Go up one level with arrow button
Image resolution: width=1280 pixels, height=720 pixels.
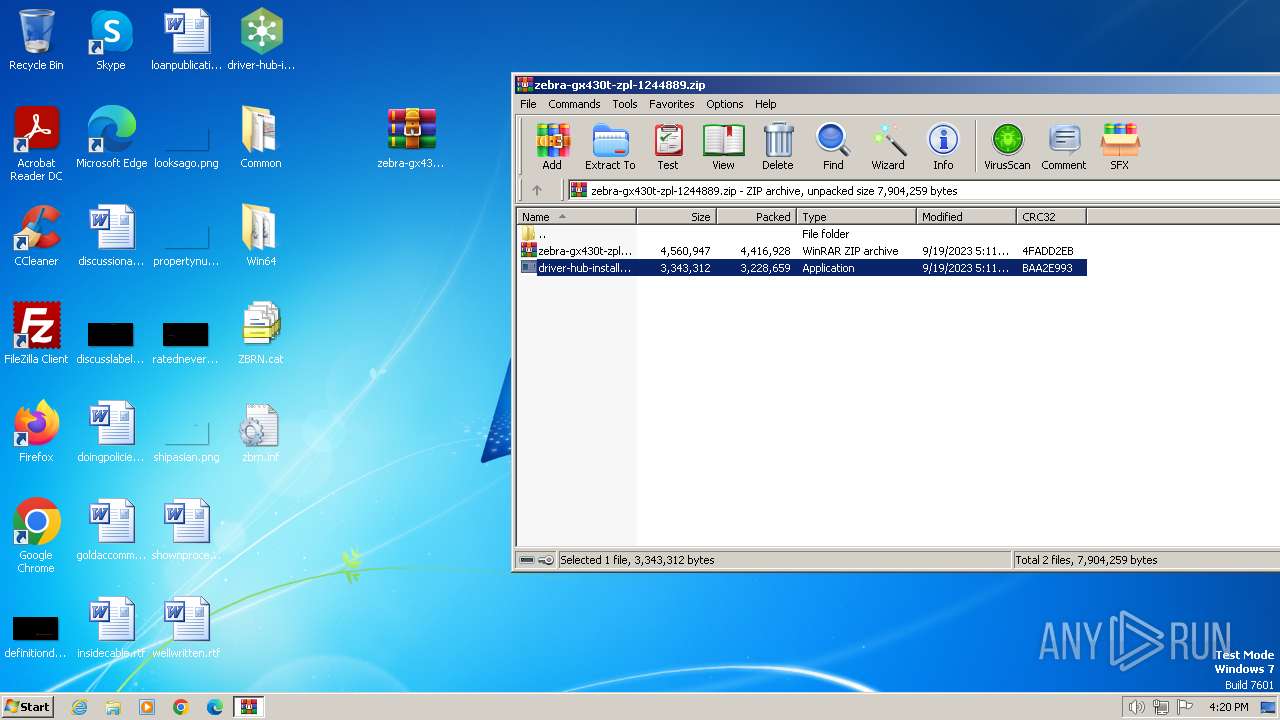tap(537, 190)
